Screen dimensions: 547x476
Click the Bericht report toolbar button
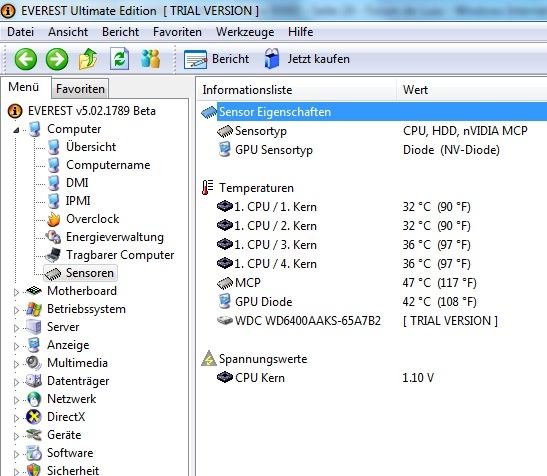(216, 59)
